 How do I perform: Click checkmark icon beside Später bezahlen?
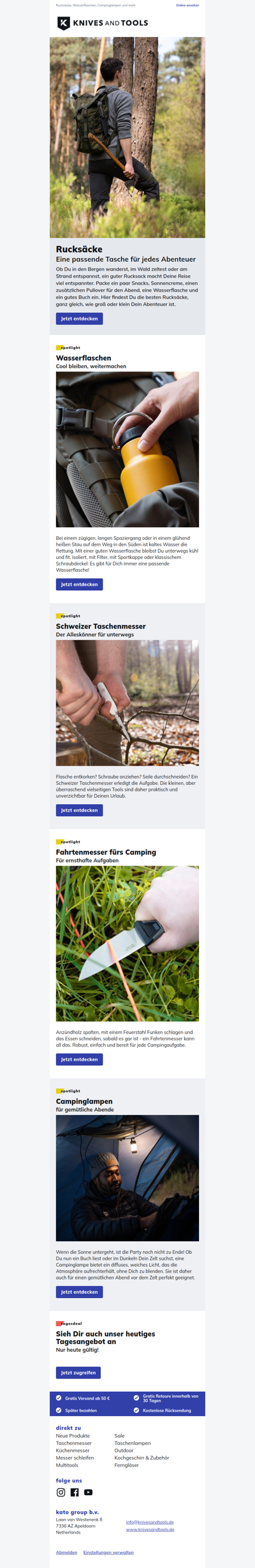pyautogui.click(x=59, y=1410)
